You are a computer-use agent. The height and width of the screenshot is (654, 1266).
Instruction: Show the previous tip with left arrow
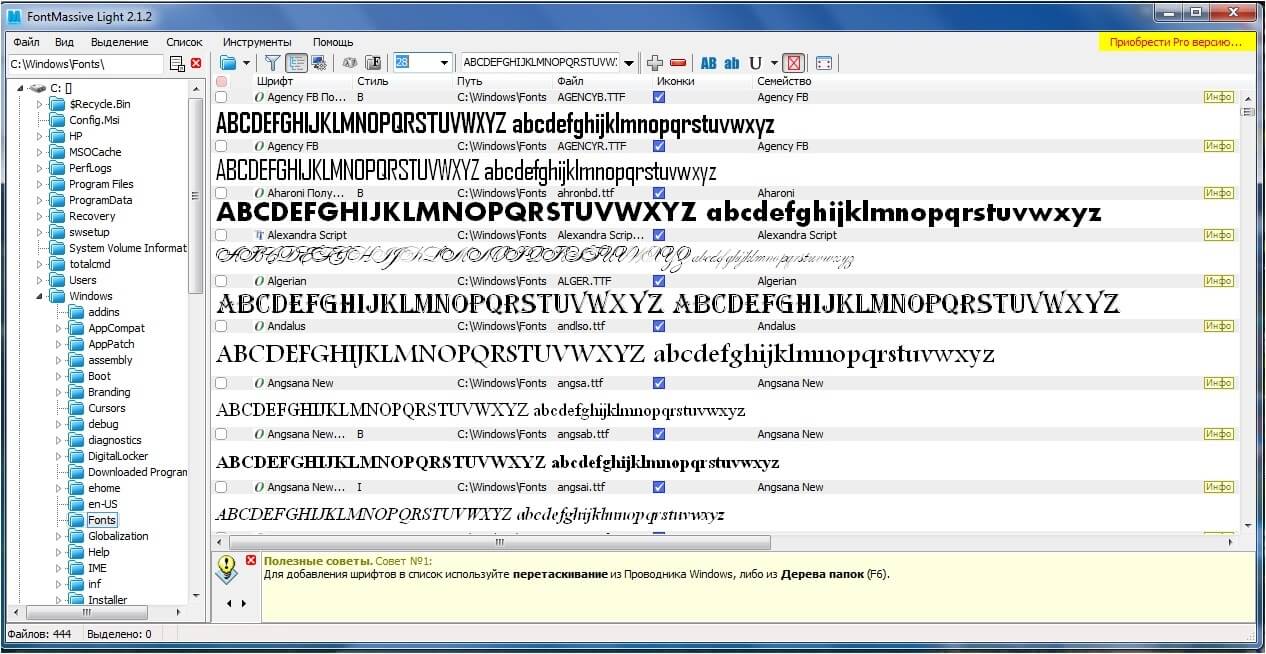pos(229,604)
